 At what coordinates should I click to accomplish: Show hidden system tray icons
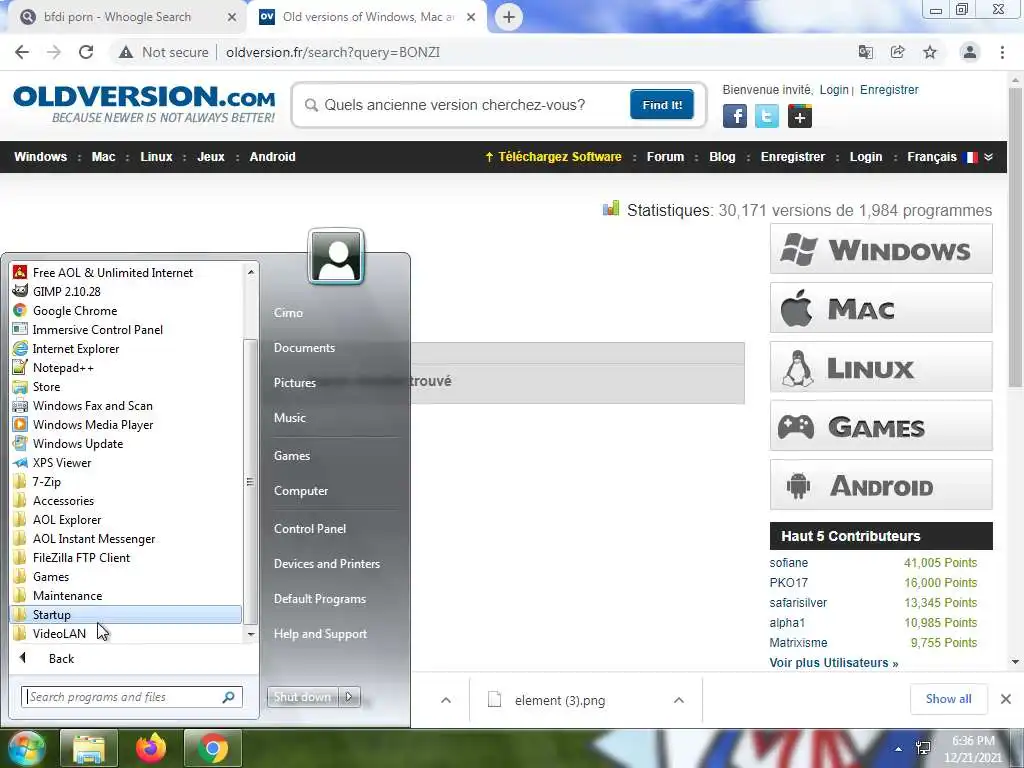[899, 749]
